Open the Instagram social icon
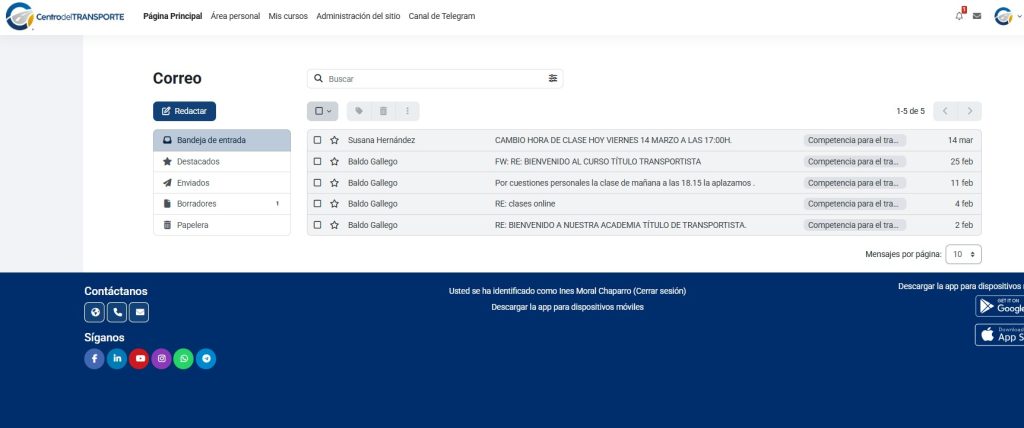The height and width of the screenshot is (428, 1024). [161, 359]
